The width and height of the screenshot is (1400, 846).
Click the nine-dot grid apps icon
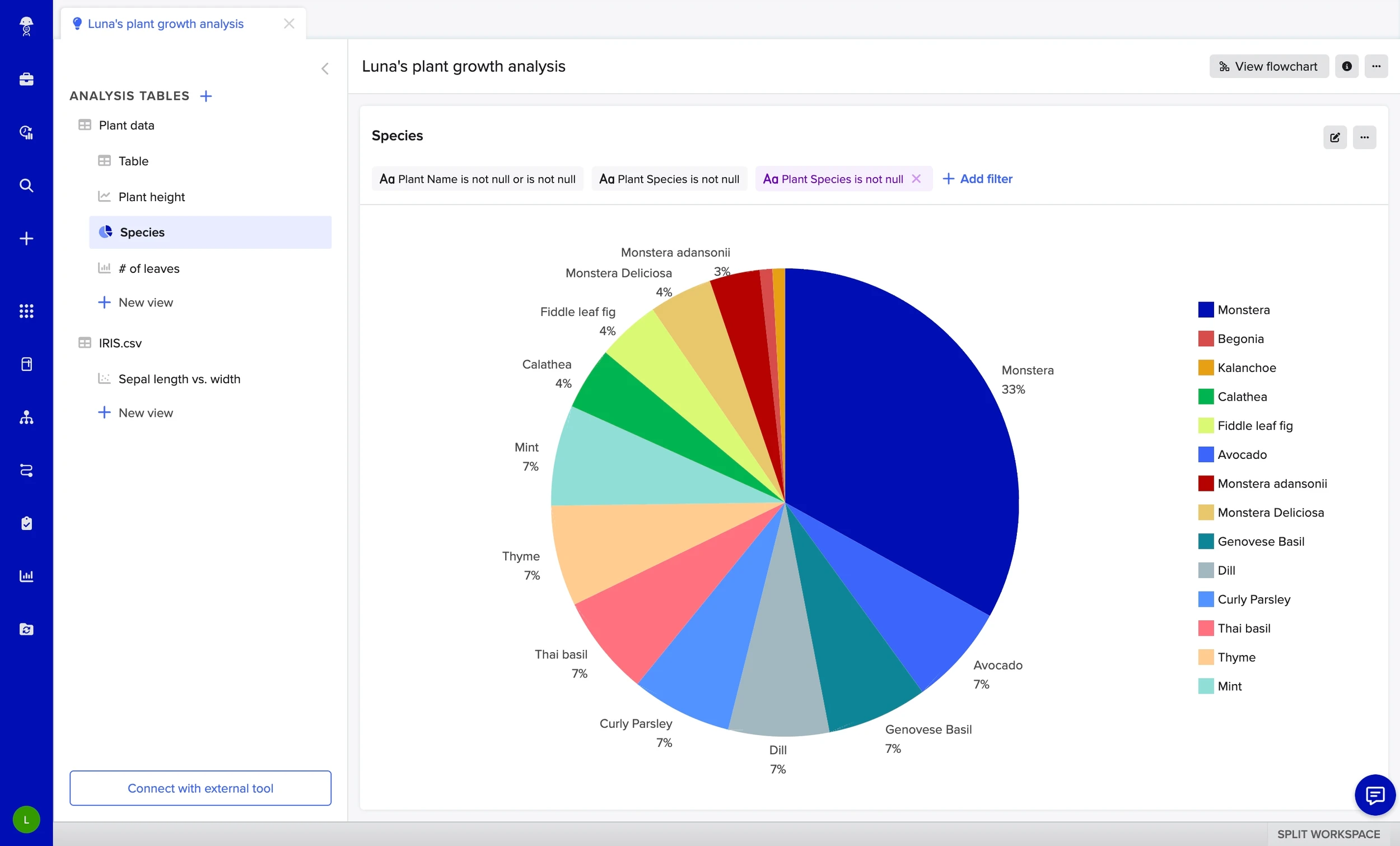[26, 311]
